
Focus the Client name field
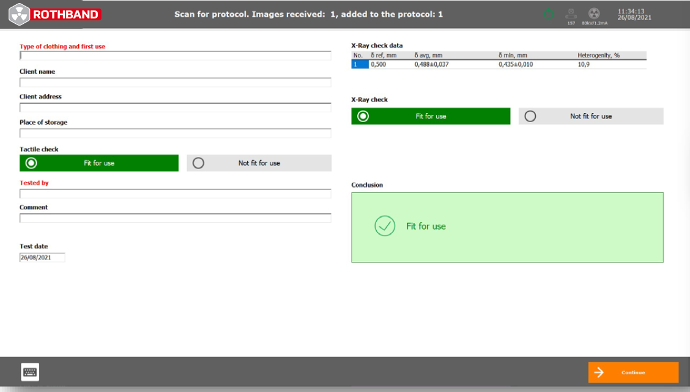tap(175, 82)
